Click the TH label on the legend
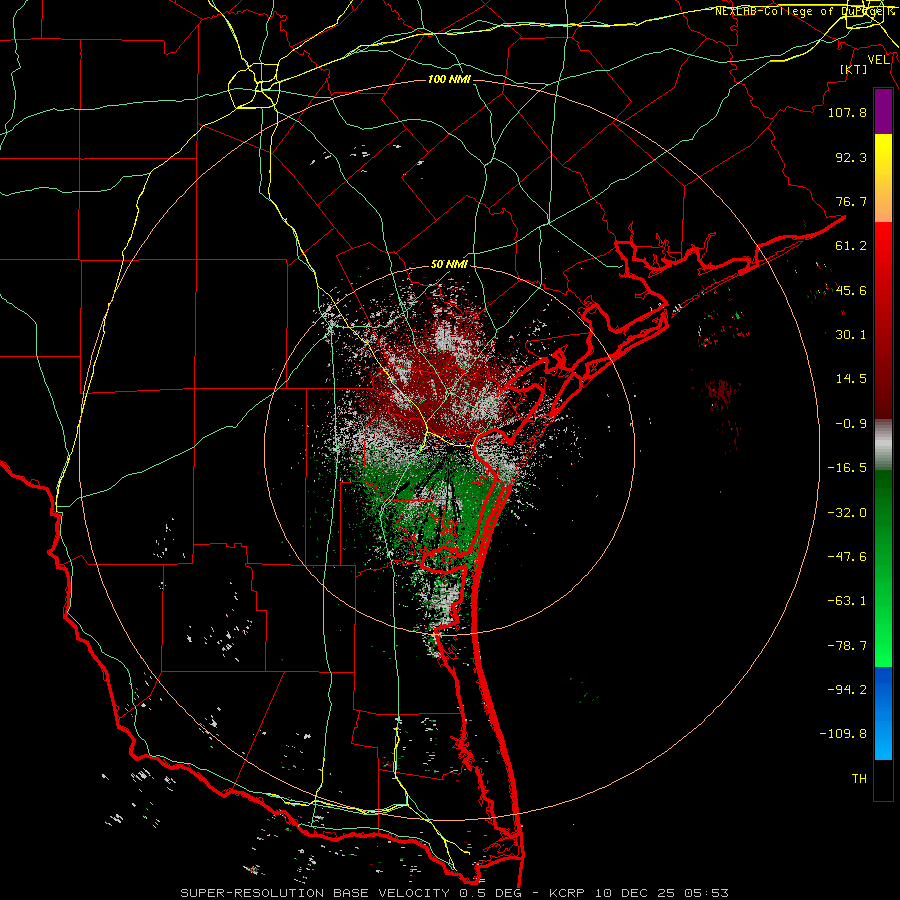Image resolution: width=900 pixels, height=900 pixels. (x=859, y=779)
